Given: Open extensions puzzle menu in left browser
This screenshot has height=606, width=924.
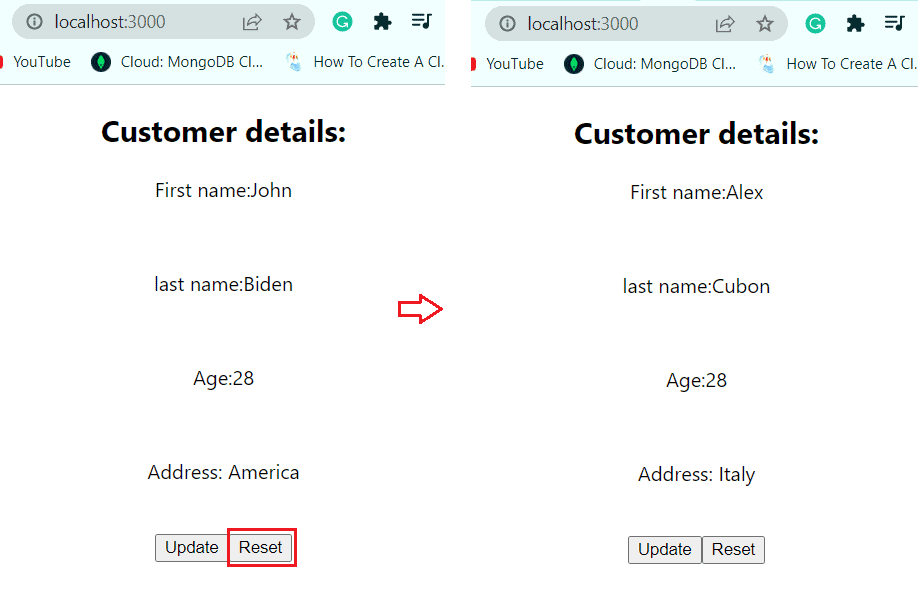Looking at the screenshot, I should point(382,22).
